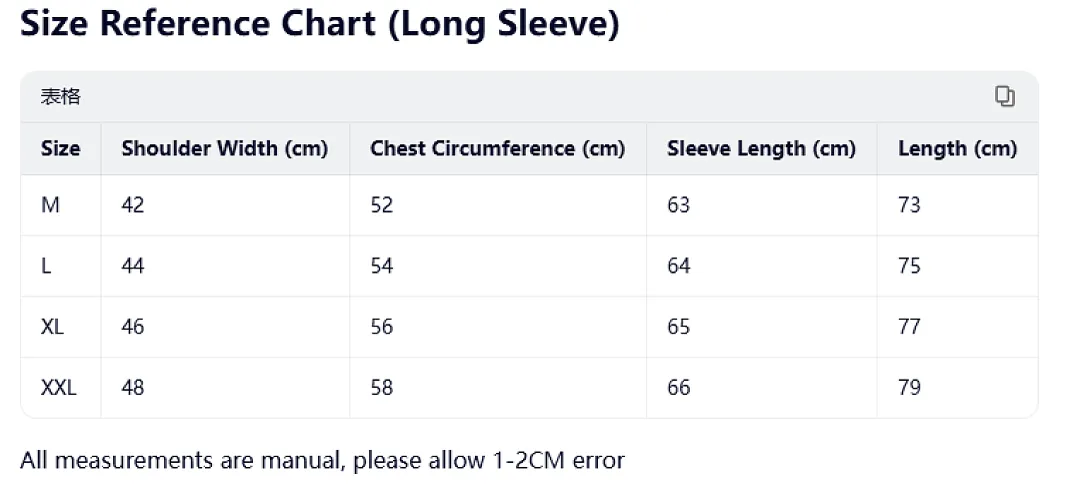Click the XXL size row cell
The width and height of the screenshot is (1080, 484).
click(59, 388)
